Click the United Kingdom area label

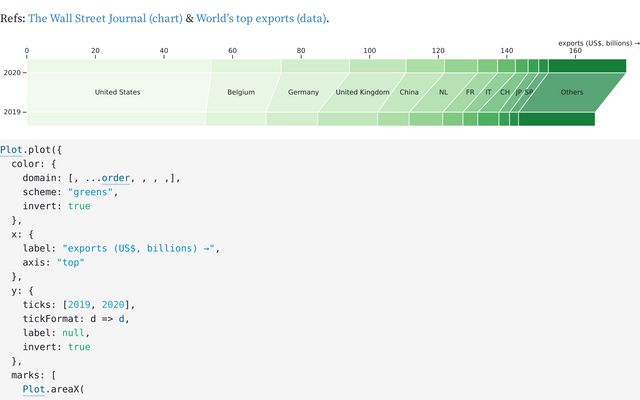pos(362,92)
